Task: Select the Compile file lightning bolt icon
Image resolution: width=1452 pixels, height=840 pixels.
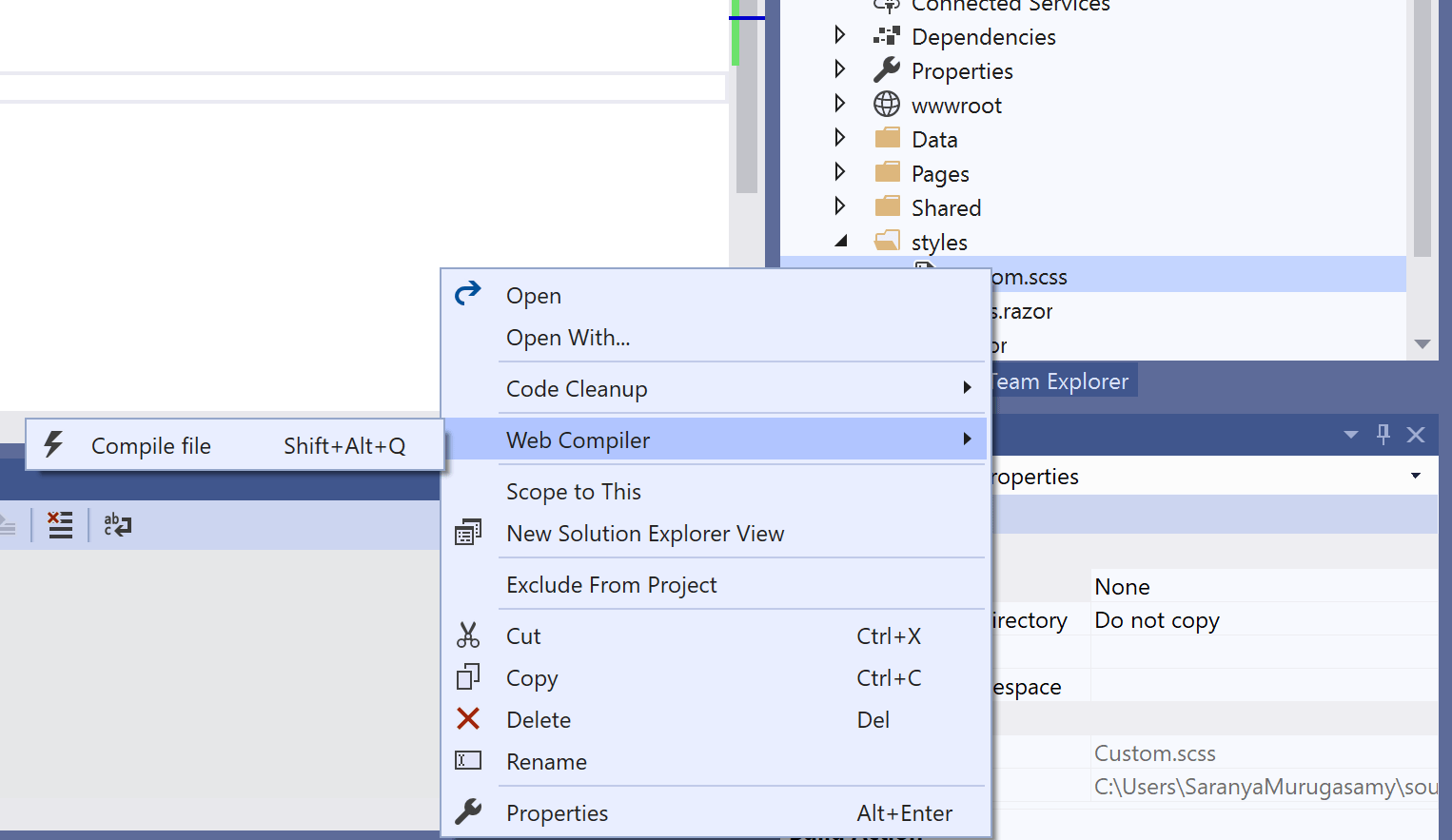Action: [x=54, y=444]
